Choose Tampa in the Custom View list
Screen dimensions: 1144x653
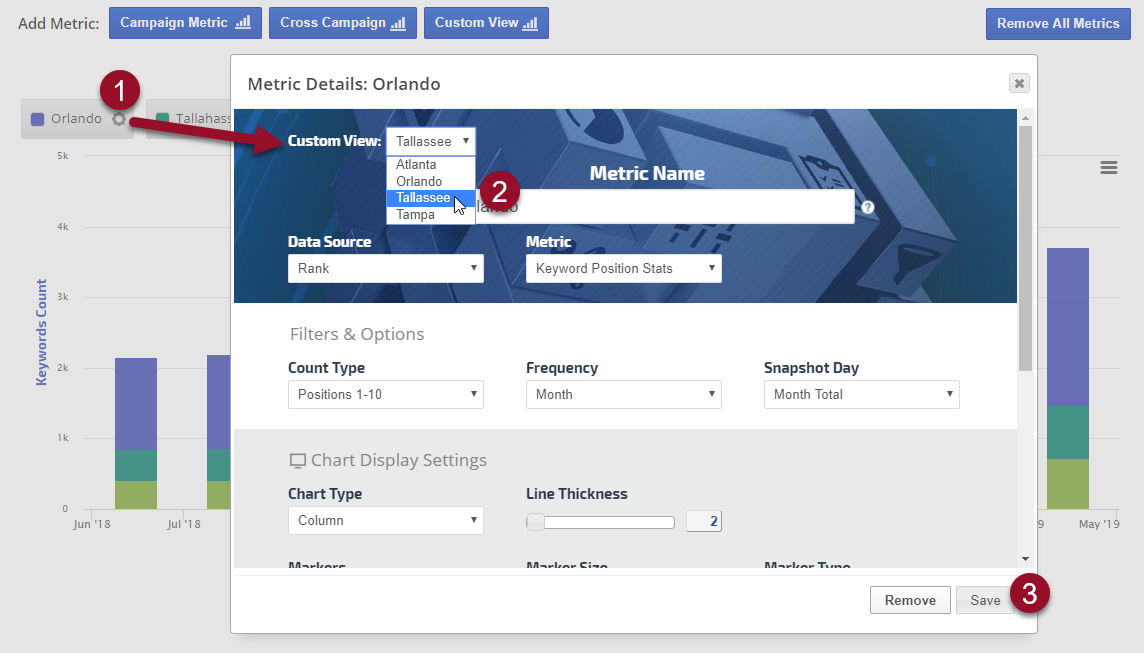pyautogui.click(x=415, y=214)
